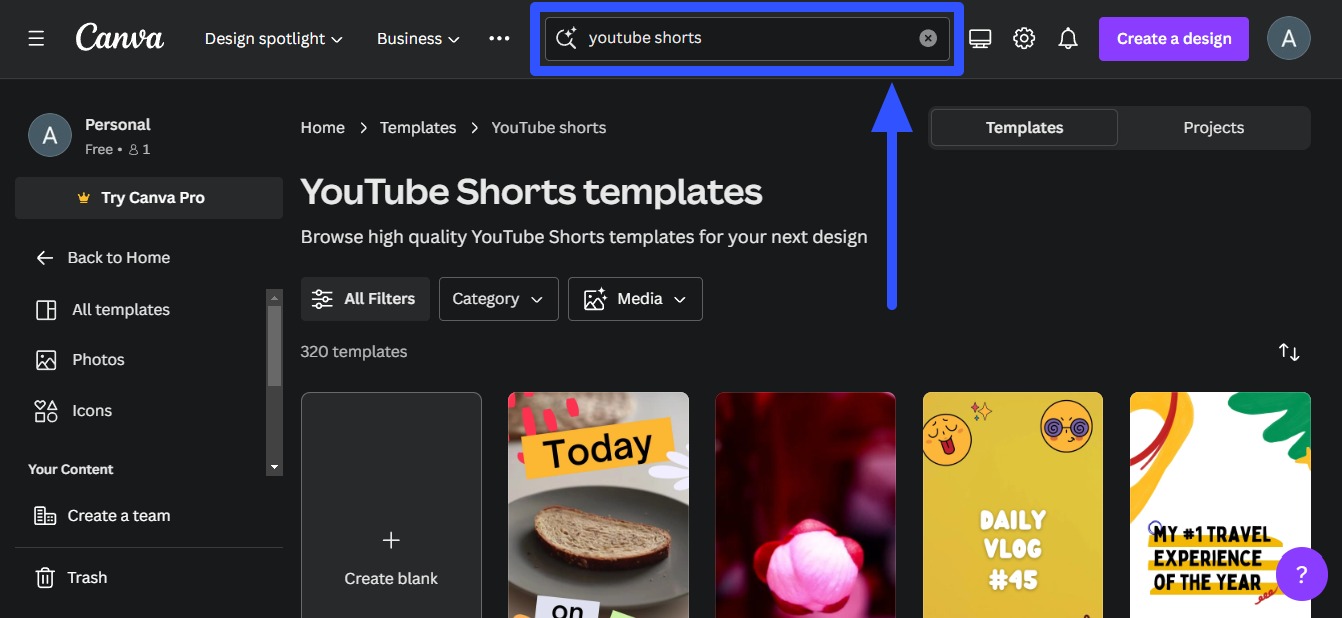The width and height of the screenshot is (1342, 618).
Task: Open the Trash section
Action: coord(86,577)
